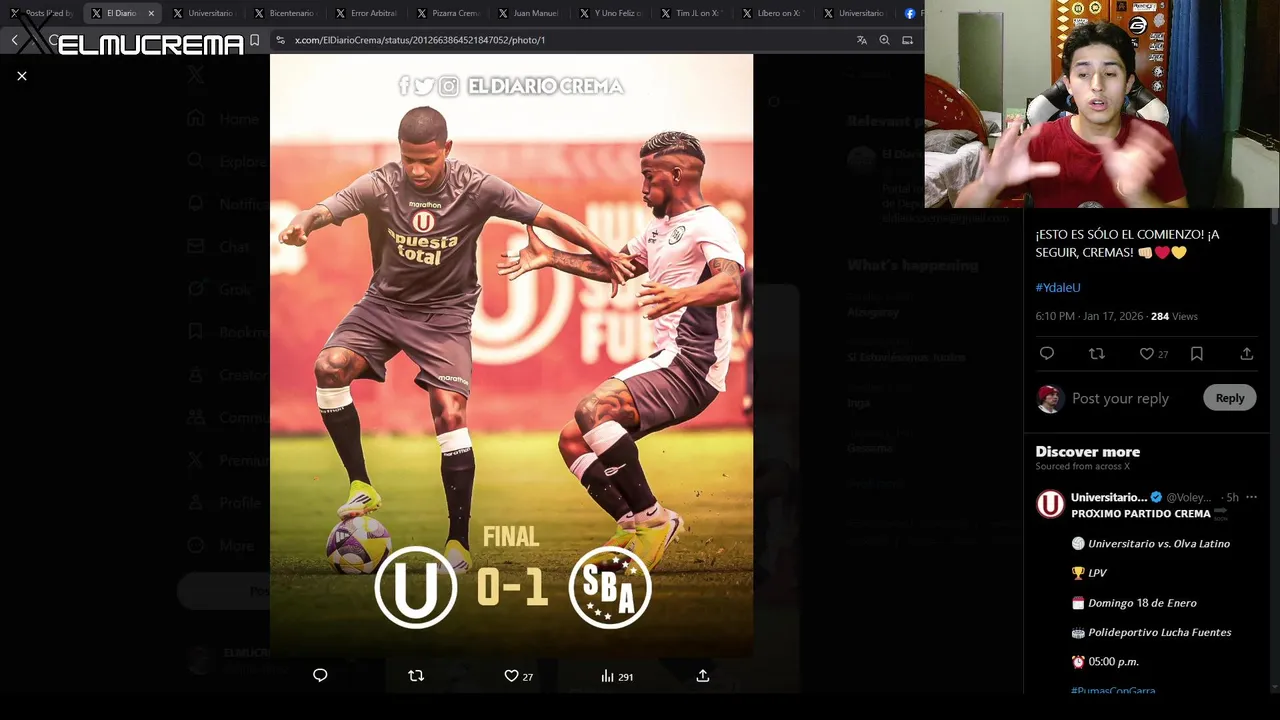Open the Universitario account name in Discover more
Viewport: 1280px width, 720px height.
click(x=1109, y=497)
